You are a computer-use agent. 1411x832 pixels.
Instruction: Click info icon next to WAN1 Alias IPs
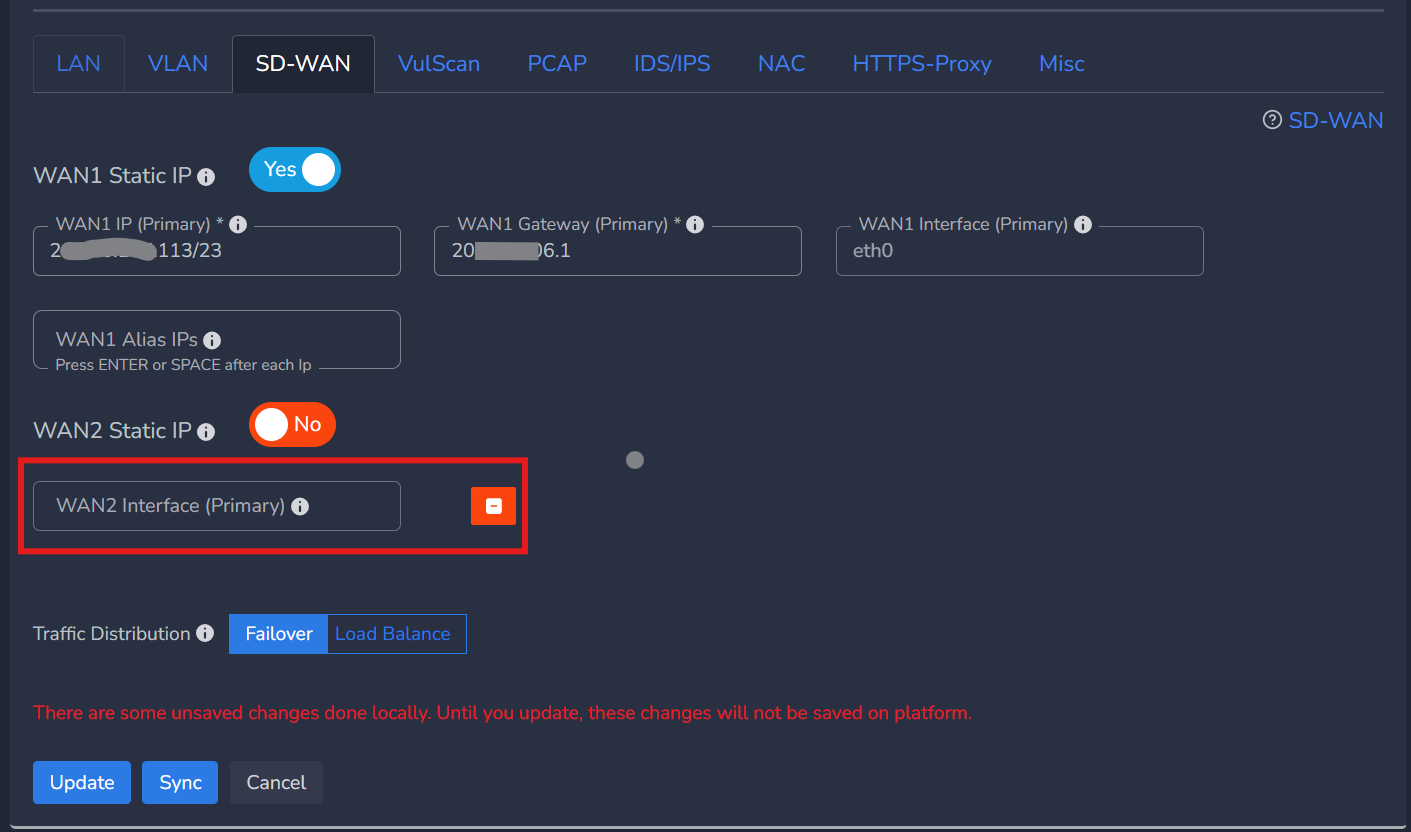[x=212, y=341]
